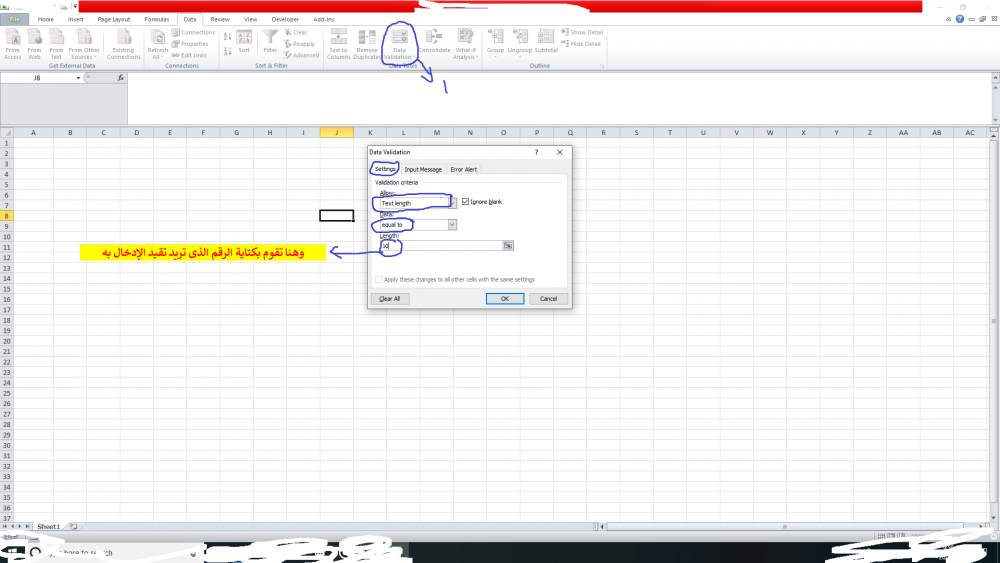Expand the formula bar with its chevron
This screenshot has width=1000, height=563.
(995, 78)
